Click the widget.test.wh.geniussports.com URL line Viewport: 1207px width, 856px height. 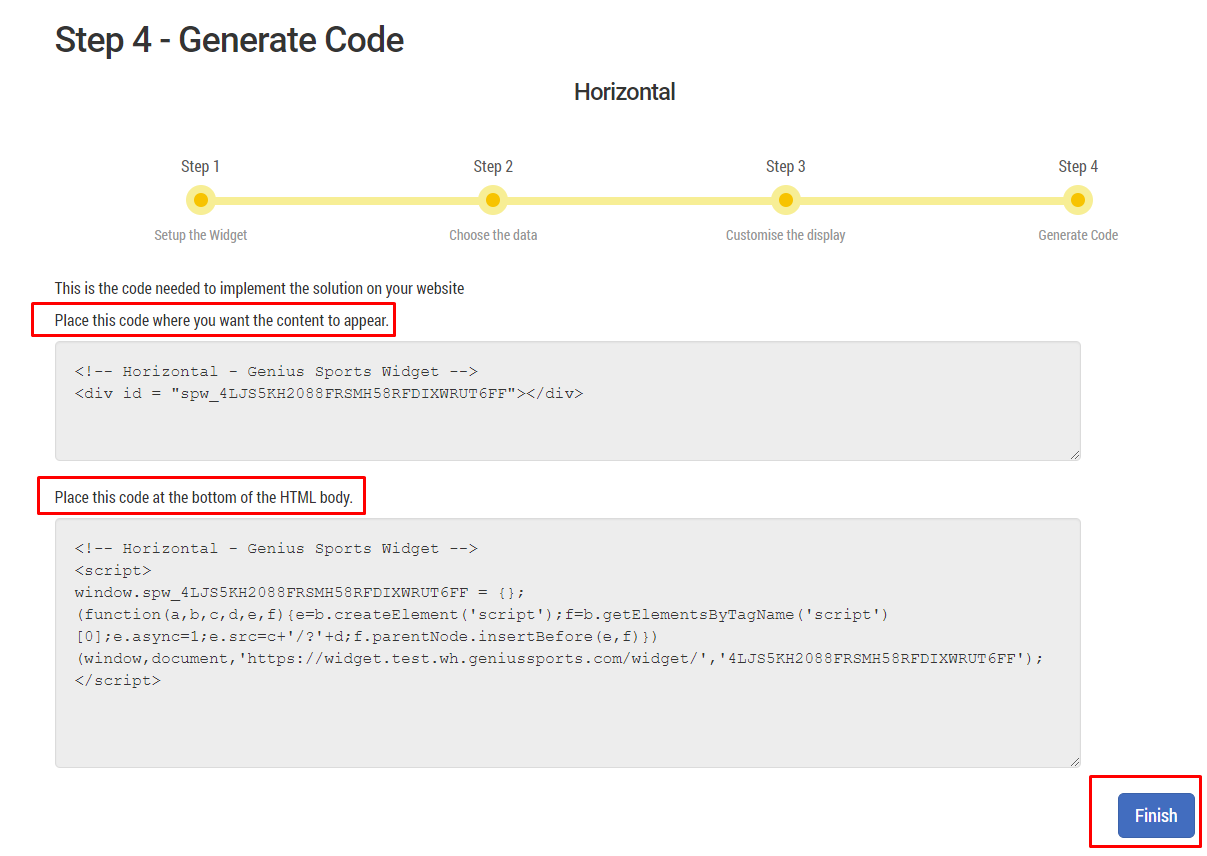point(559,658)
